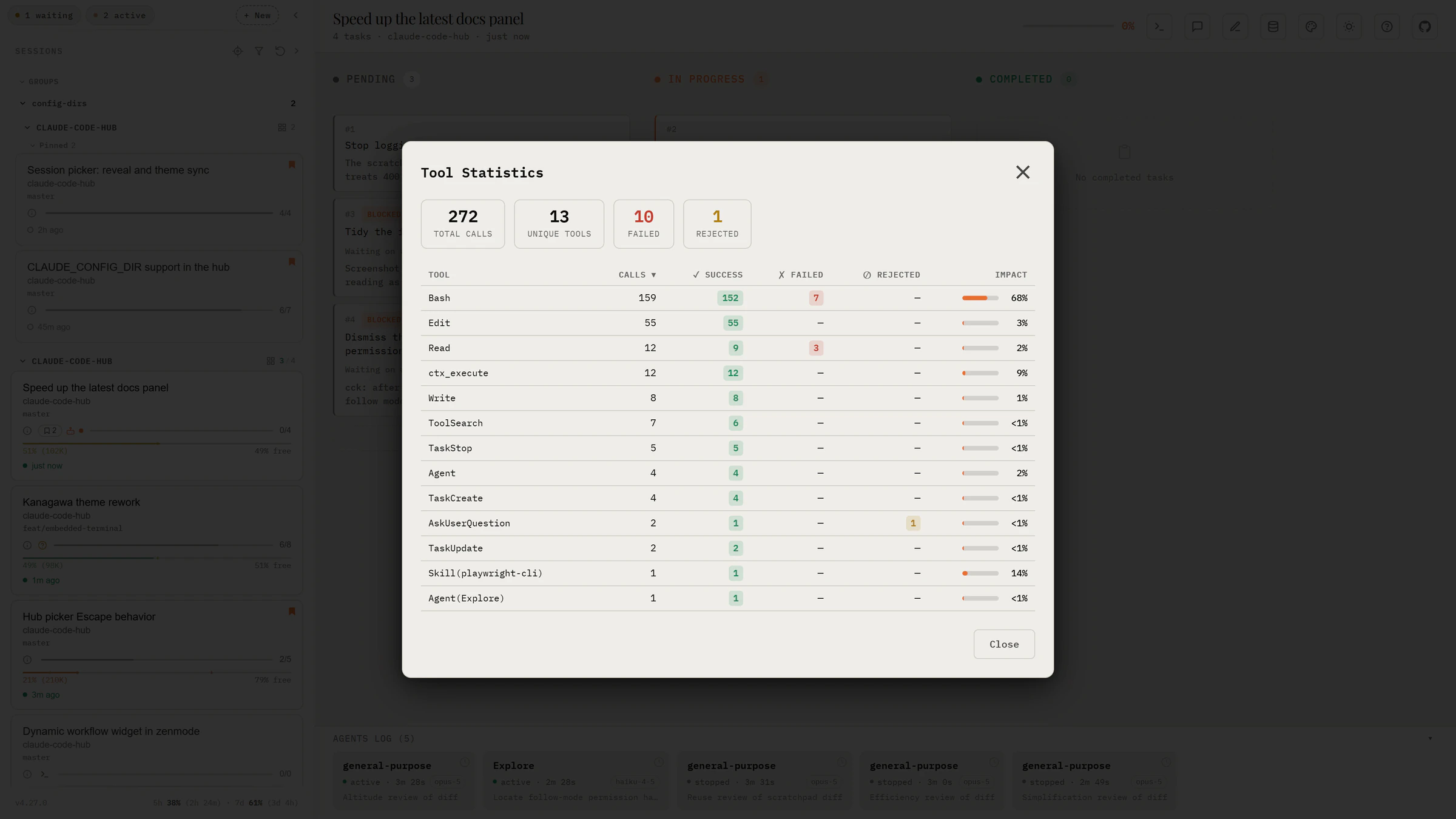Image resolution: width=1456 pixels, height=819 pixels.
Task: Select the 272 Total Calls stat card
Action: point(463,224)
